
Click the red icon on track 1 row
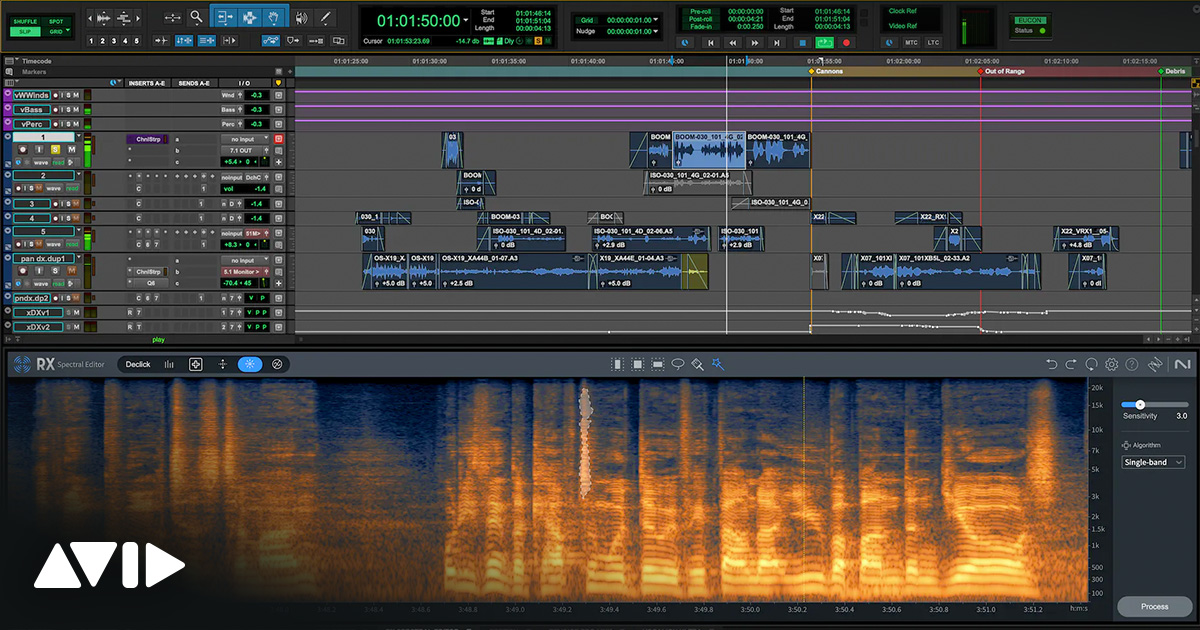coord(279,139)
